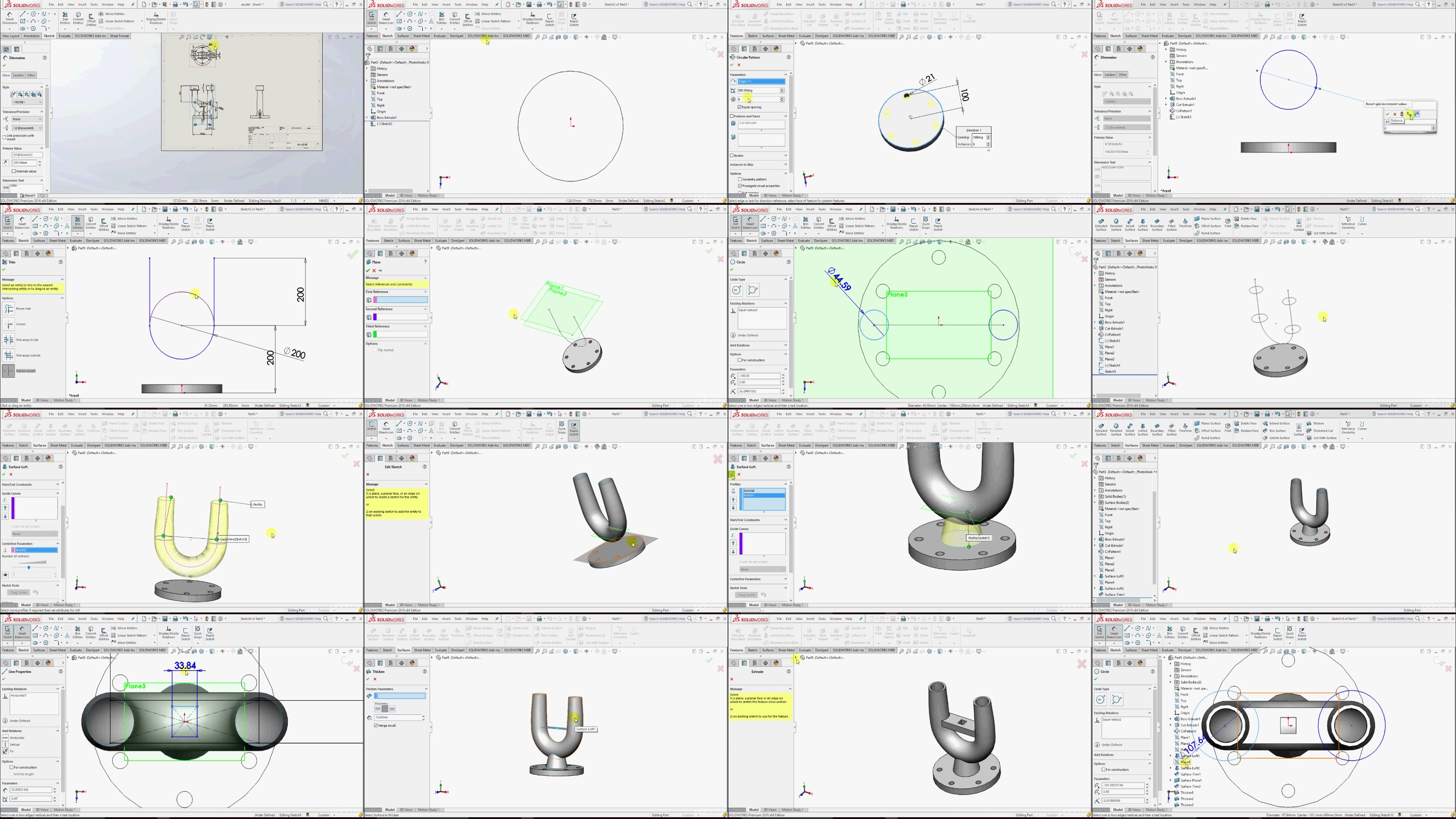
Task: Click Edit Appearance color icon in Trim window
Action: click(240, 242)
